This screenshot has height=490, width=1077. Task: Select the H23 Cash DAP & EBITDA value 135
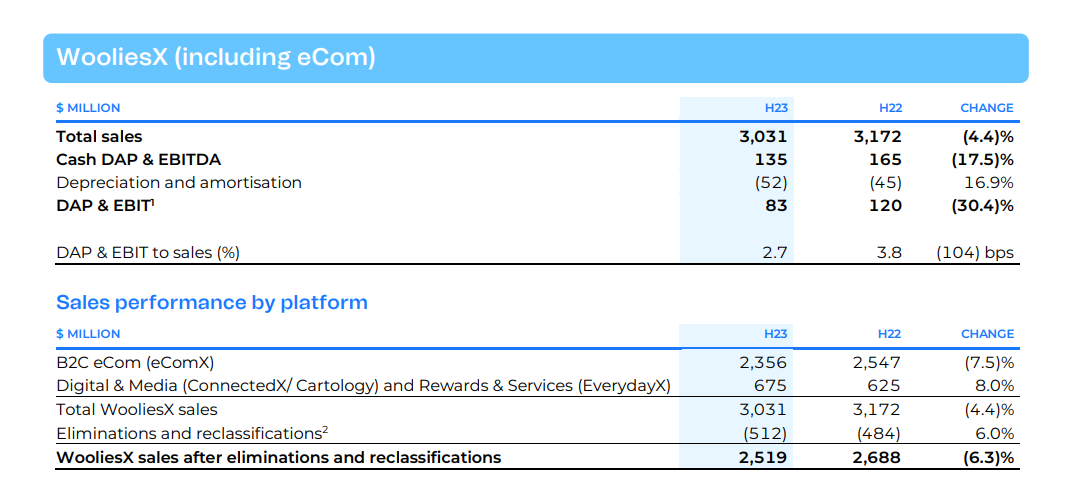[x=772, y=159]
